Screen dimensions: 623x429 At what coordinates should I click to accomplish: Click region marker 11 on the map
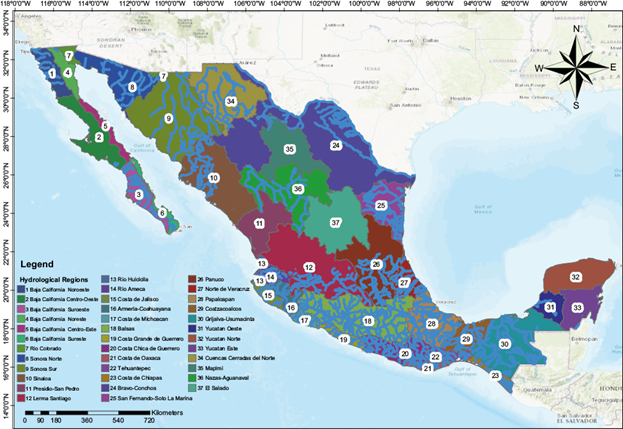pyautogui.click(x=259, y=223)
